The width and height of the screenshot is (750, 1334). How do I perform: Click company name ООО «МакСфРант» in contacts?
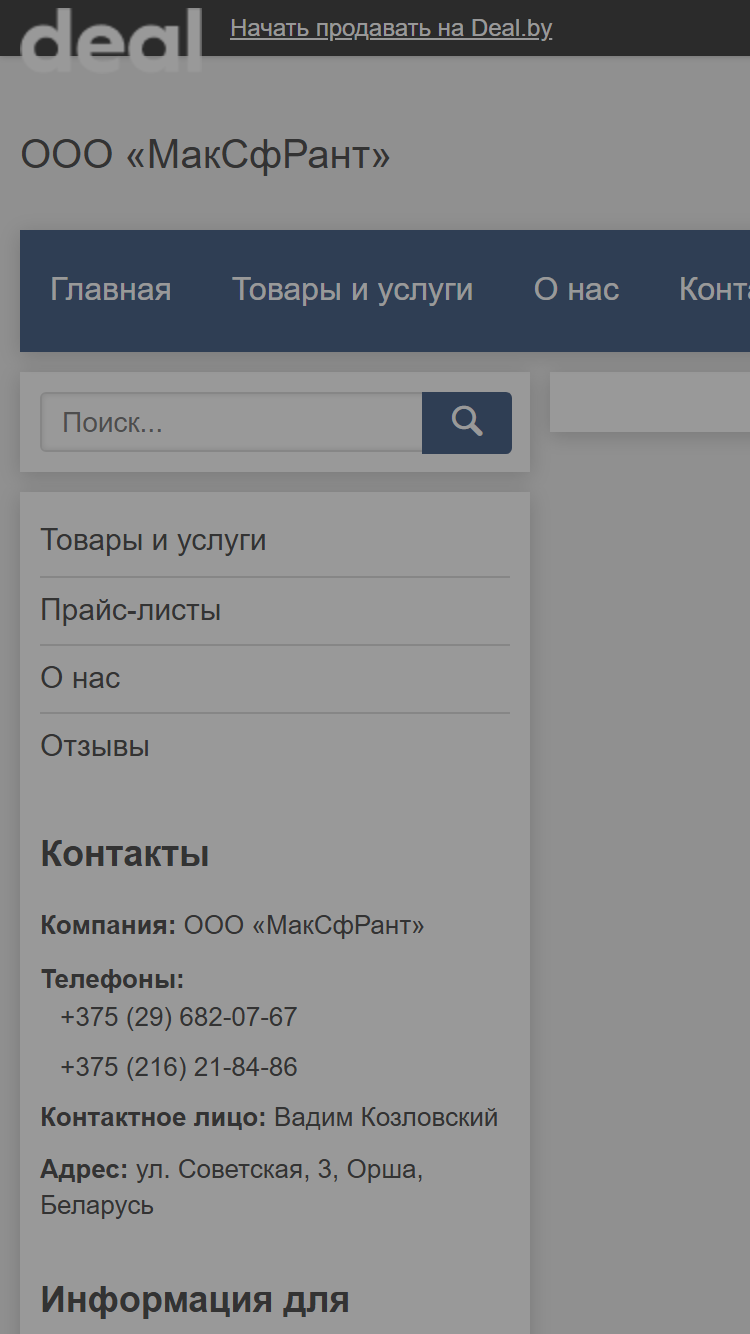click(304, 925)
